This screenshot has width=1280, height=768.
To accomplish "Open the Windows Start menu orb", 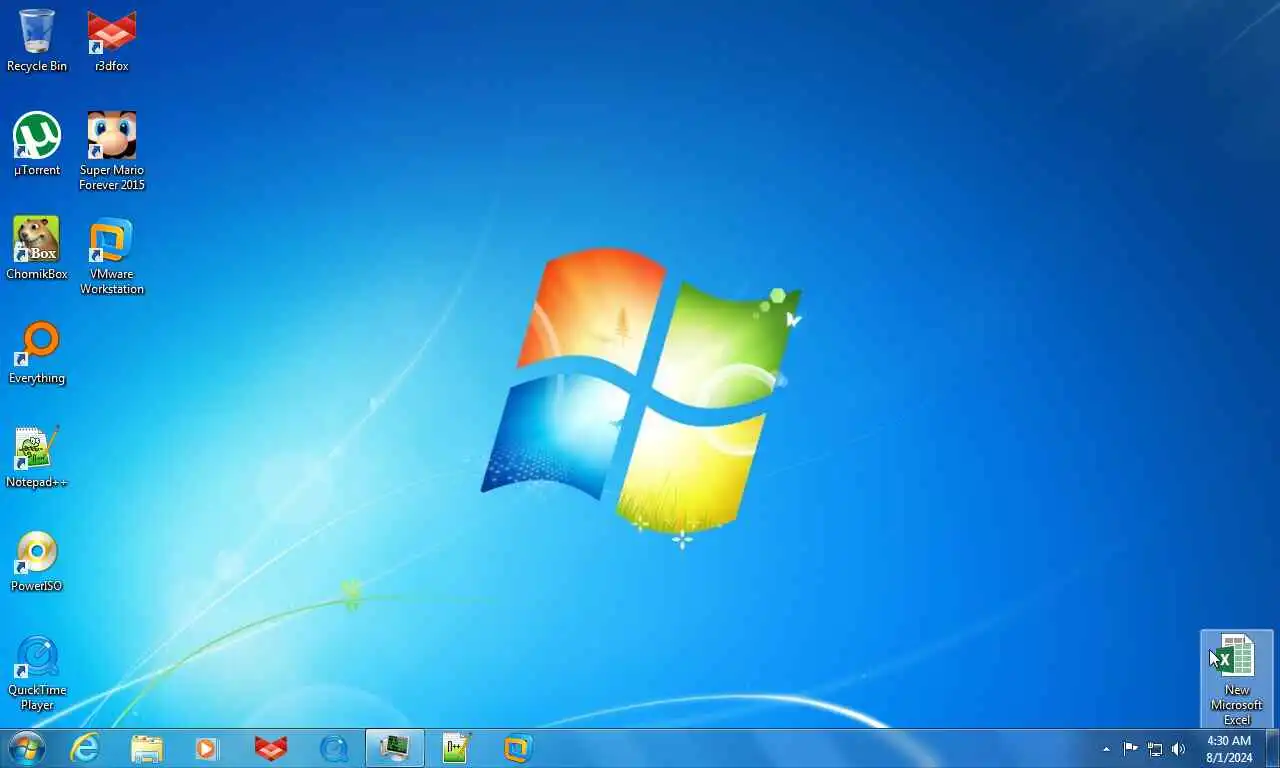I will (25, 748).
